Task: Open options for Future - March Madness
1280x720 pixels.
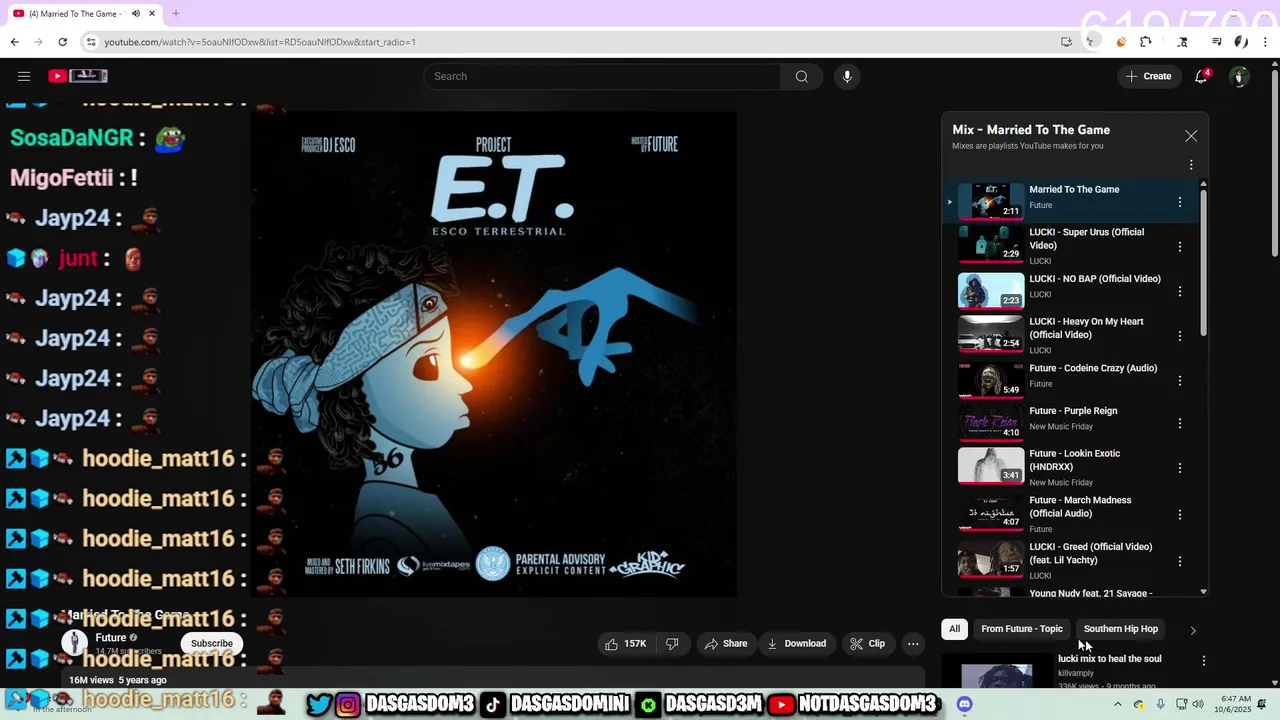Action: (x=1180, y=515)
